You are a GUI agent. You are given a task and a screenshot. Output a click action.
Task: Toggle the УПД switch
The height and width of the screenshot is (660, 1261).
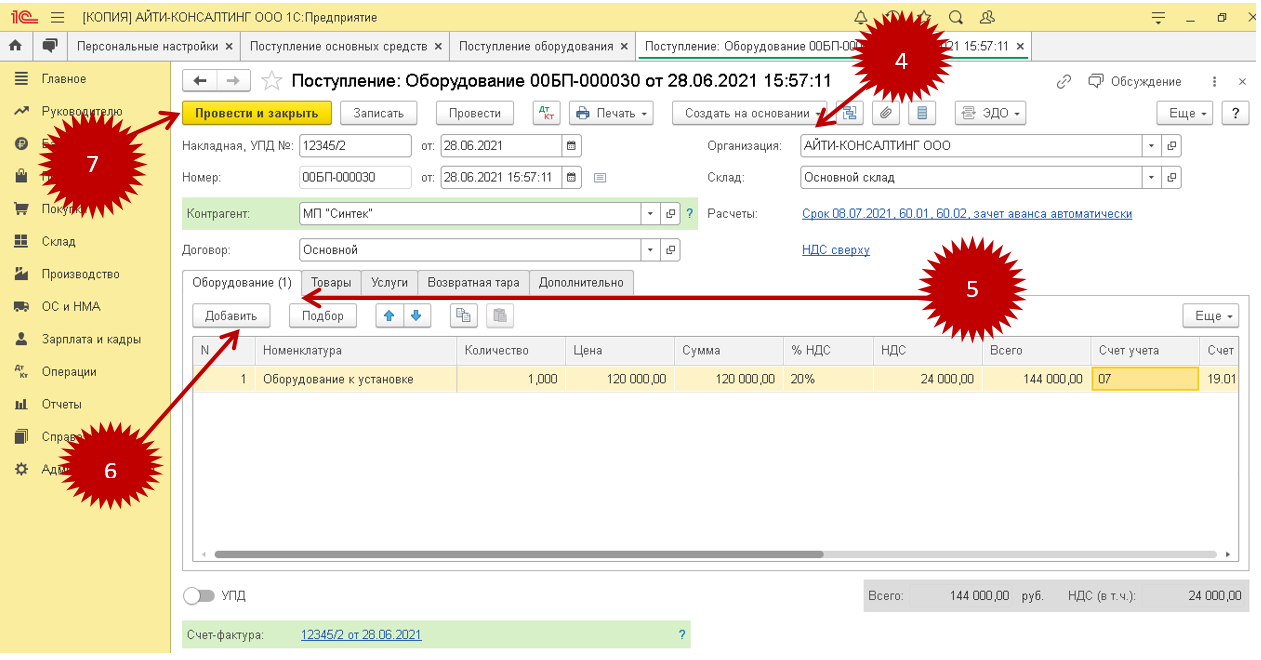click(199, 596)
